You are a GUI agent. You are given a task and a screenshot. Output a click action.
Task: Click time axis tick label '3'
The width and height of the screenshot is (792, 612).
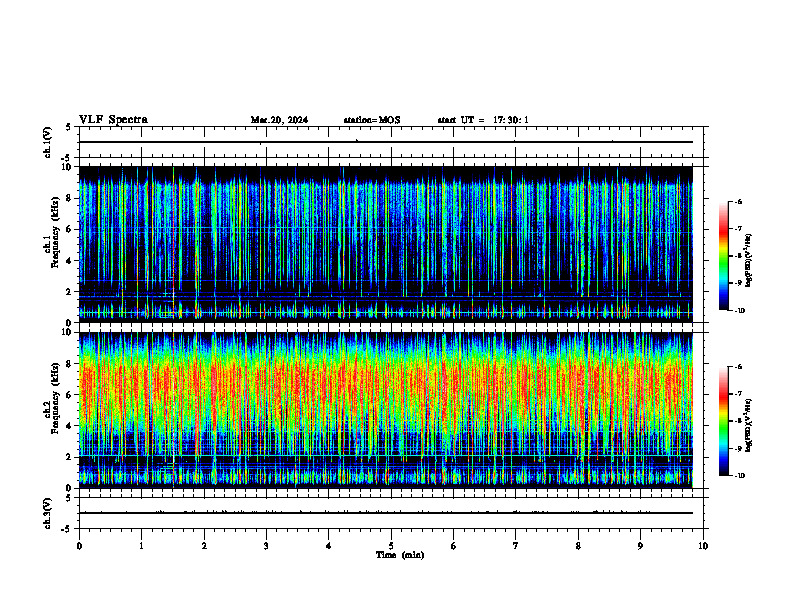(266, 546)
